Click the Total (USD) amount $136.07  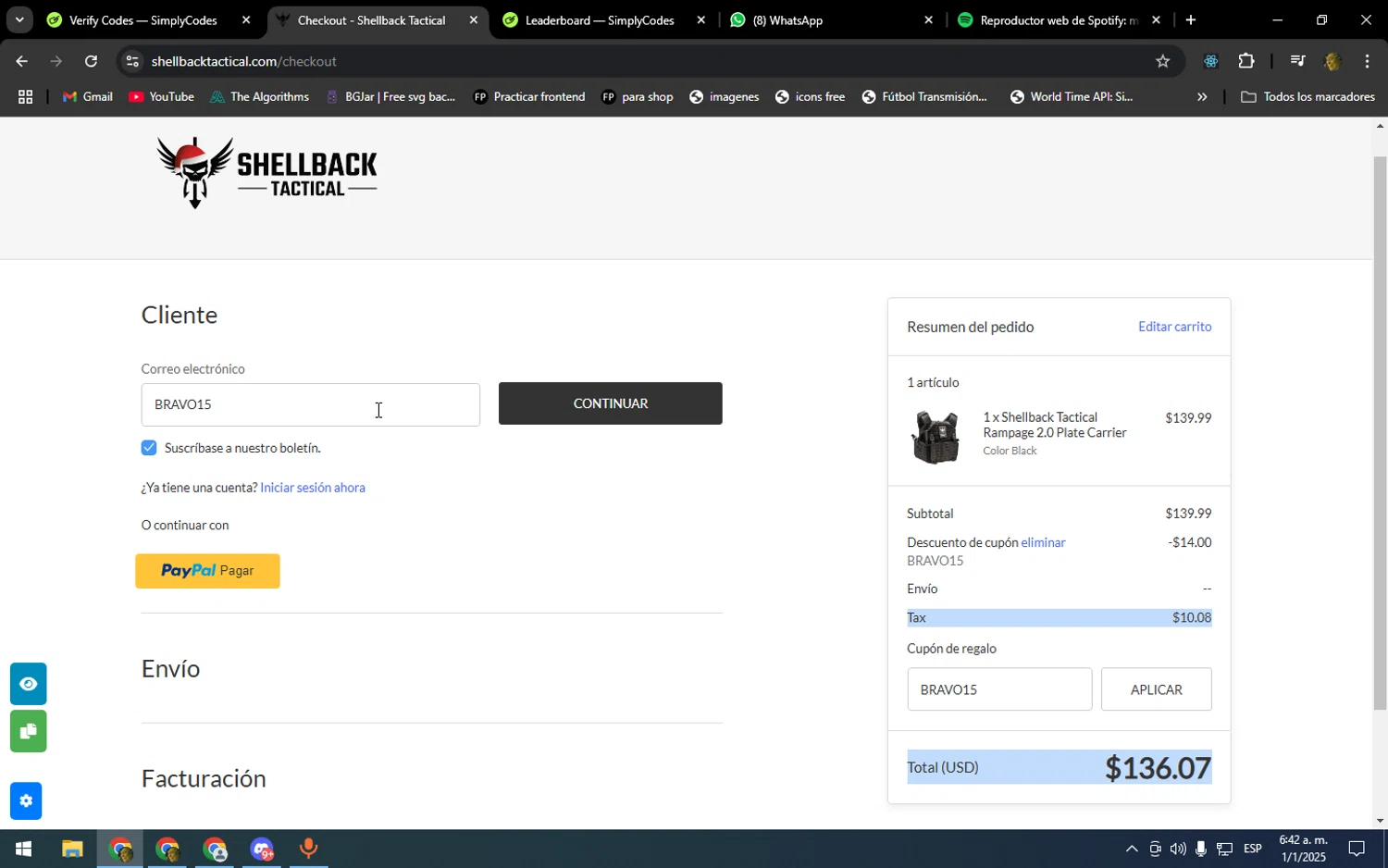coord(1159,768)
